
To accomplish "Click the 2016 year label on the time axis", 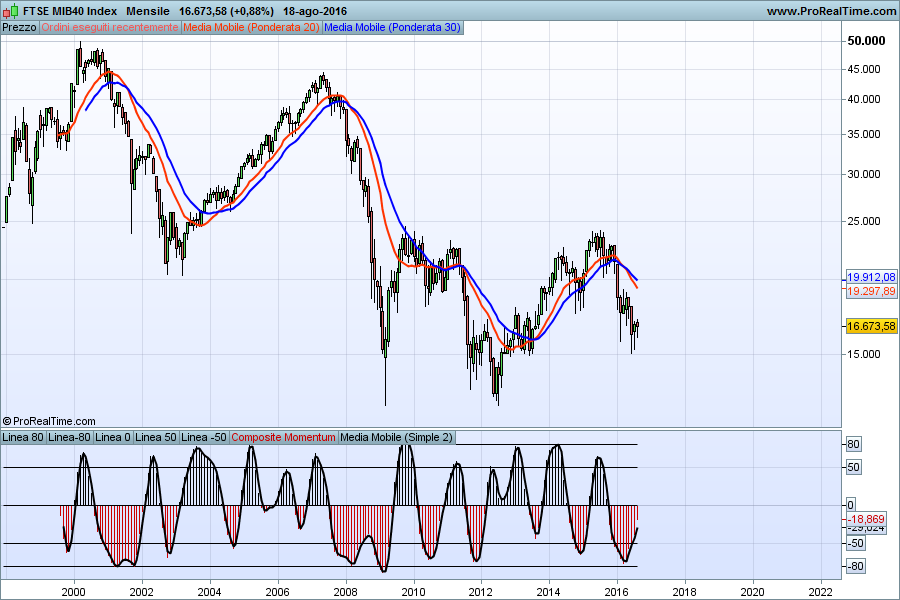I will click(x=616, y=592).
